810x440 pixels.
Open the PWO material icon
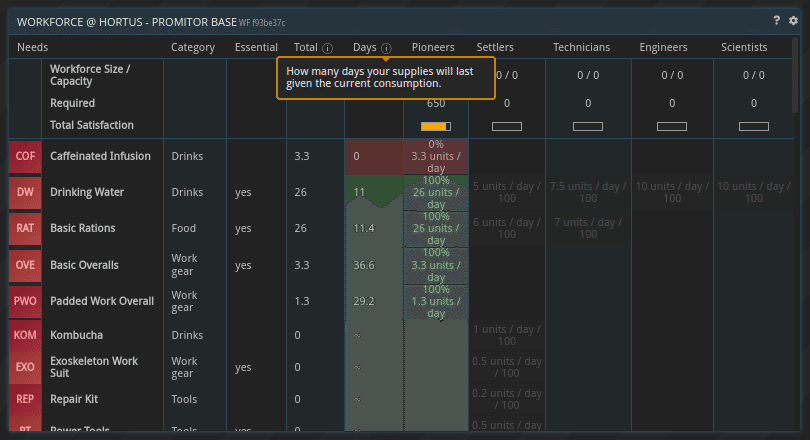[x=25, y=301]
